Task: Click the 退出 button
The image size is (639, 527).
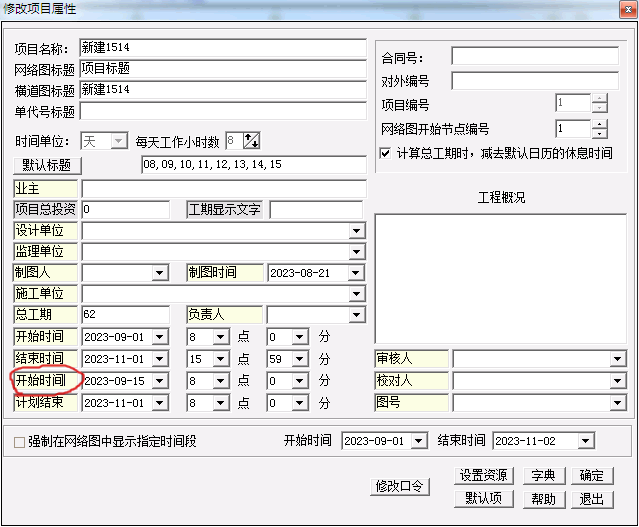Action: [592, 499]
